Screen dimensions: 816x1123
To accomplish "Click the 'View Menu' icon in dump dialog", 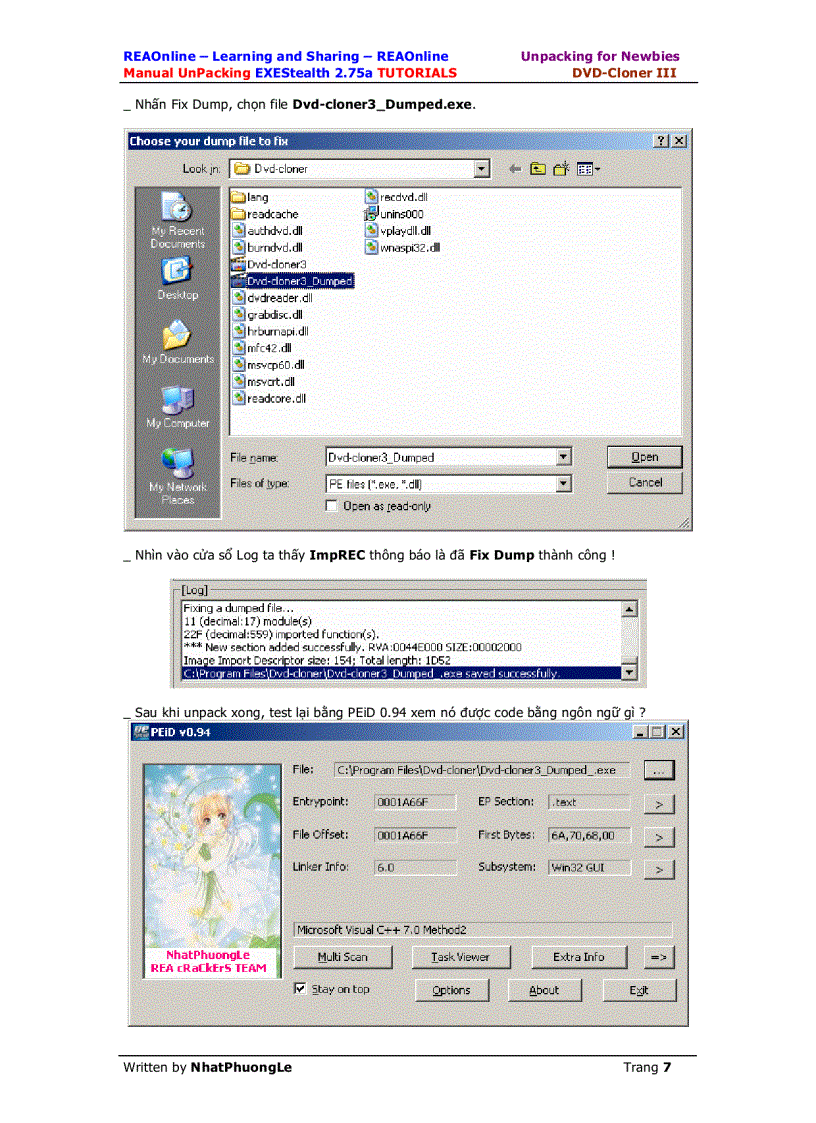I will click(x=585, y=169).
